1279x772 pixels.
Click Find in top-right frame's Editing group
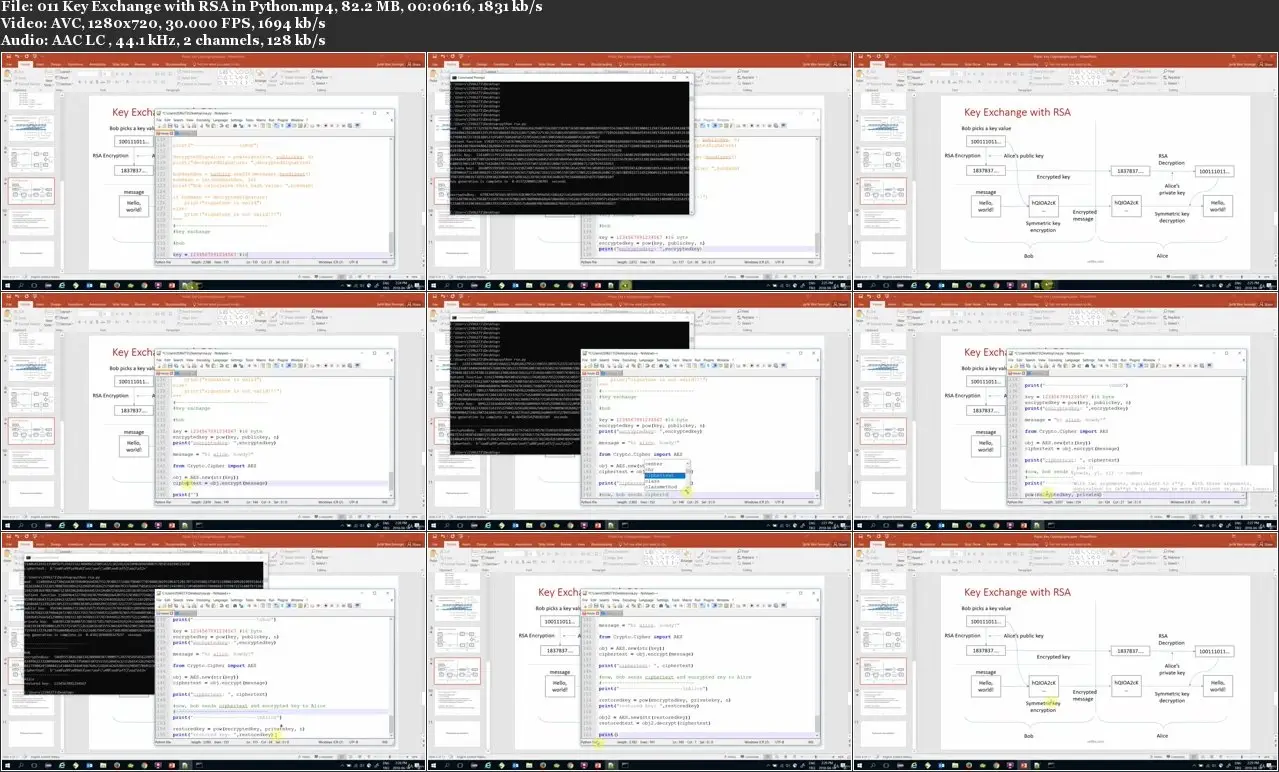pos(1169,71)
